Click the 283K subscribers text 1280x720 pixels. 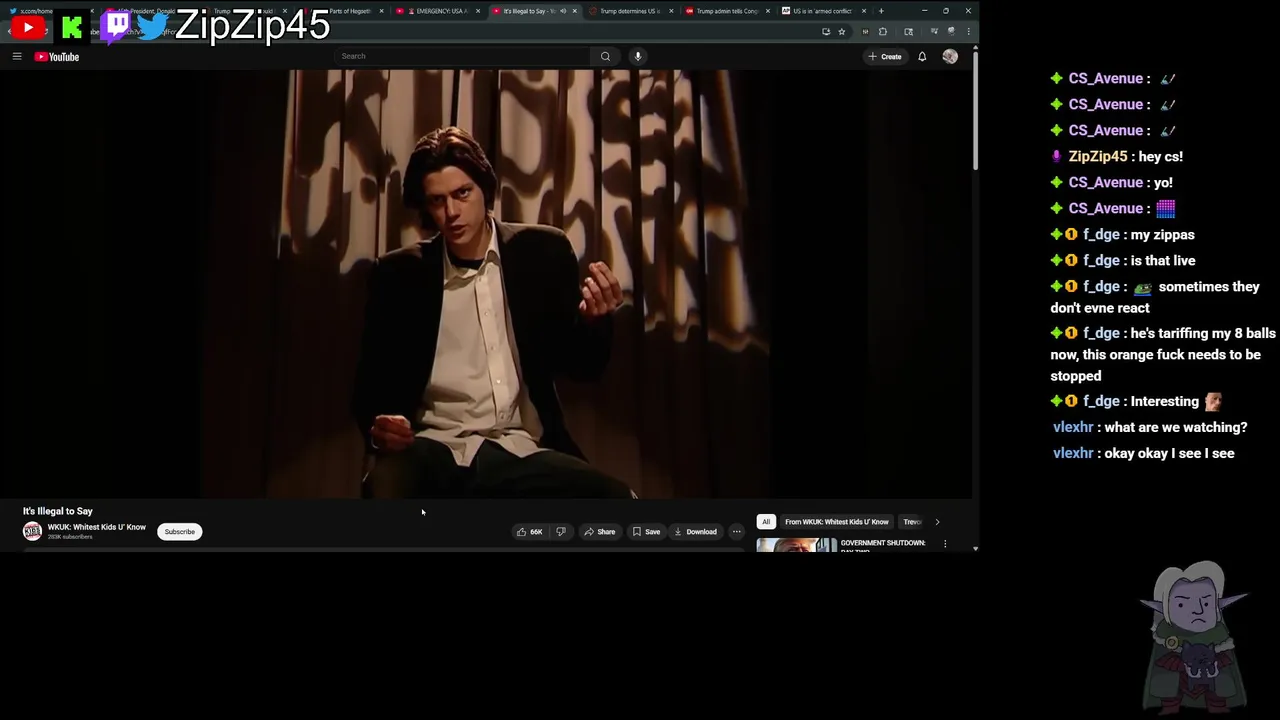point(70,537)
